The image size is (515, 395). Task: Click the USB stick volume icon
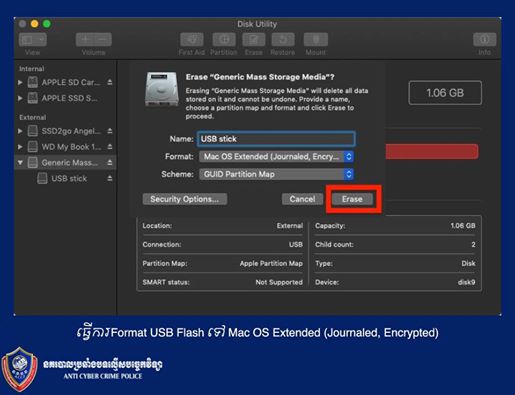[42, 178]
